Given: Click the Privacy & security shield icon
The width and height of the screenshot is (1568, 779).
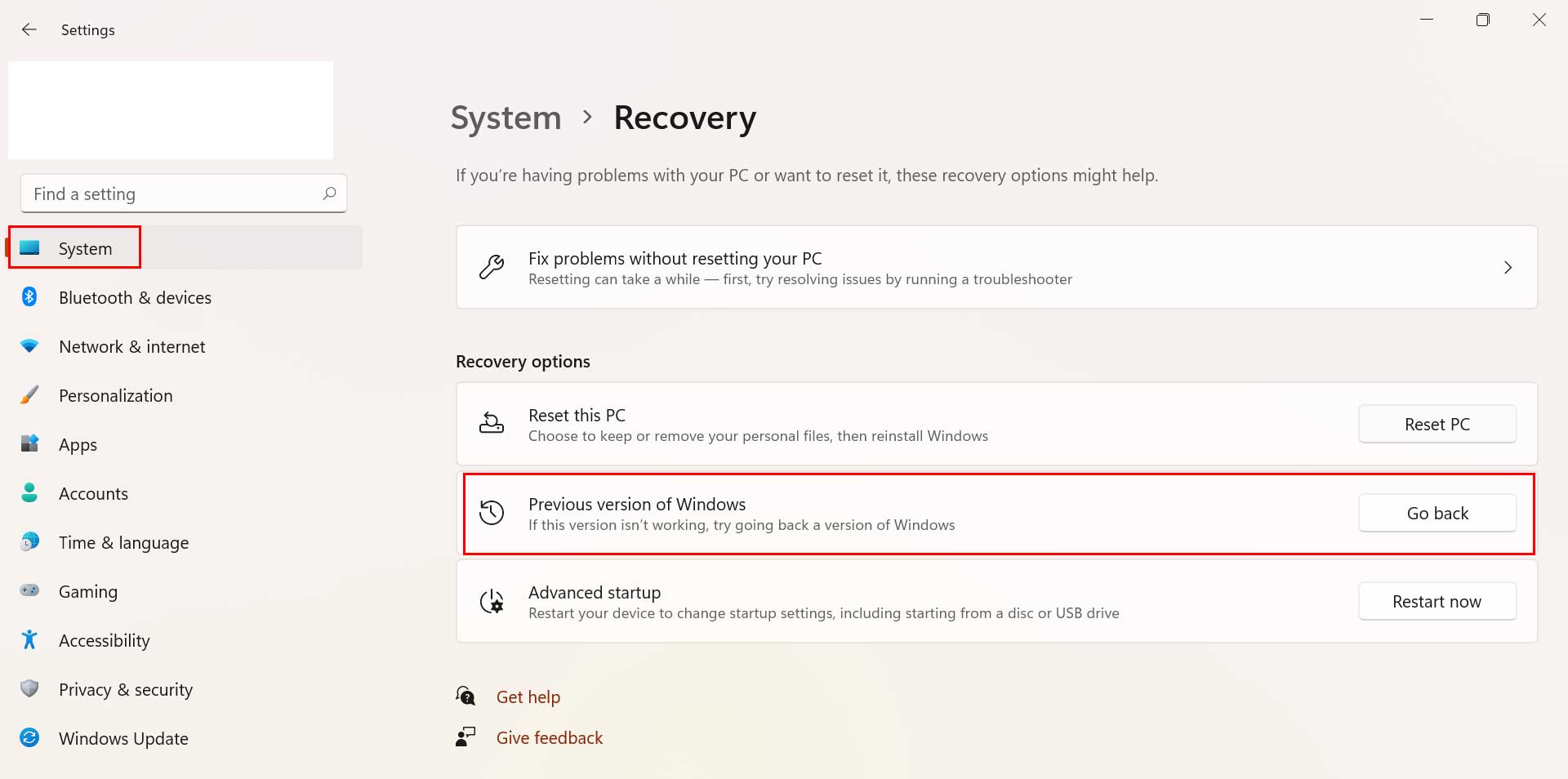Looking at the screenshot, I should [x=30, y=689].
